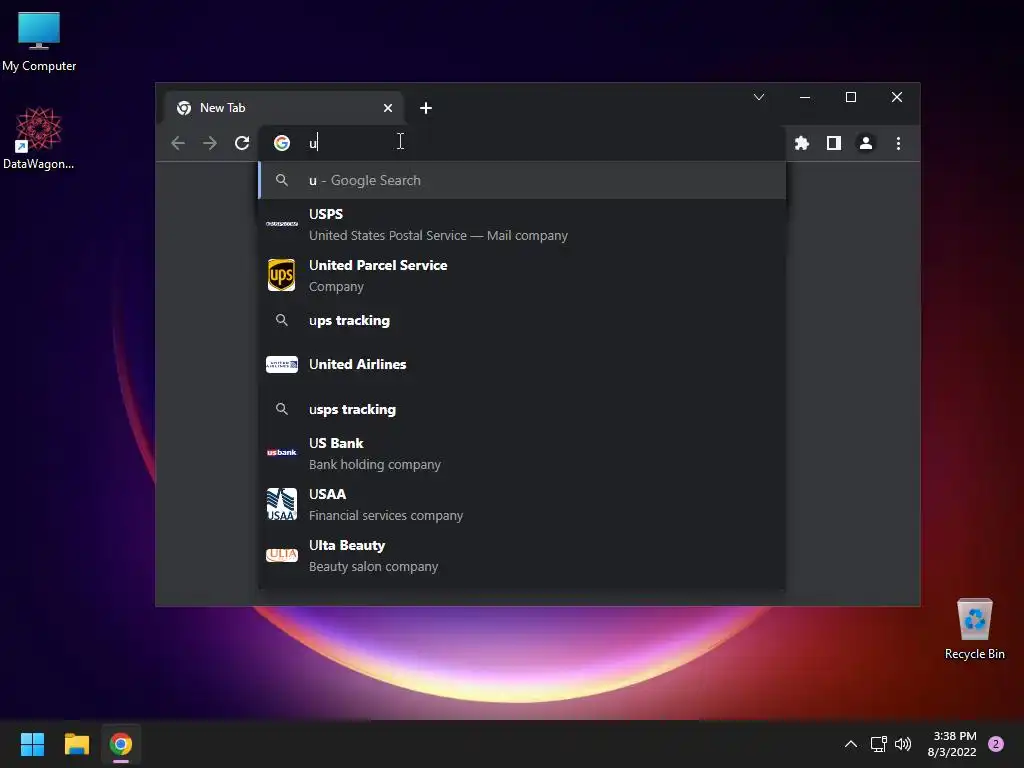Screen dimensions: 1024x768
Task: Click the Ulta logo thumbnail
Action: (x=281, y=555)
